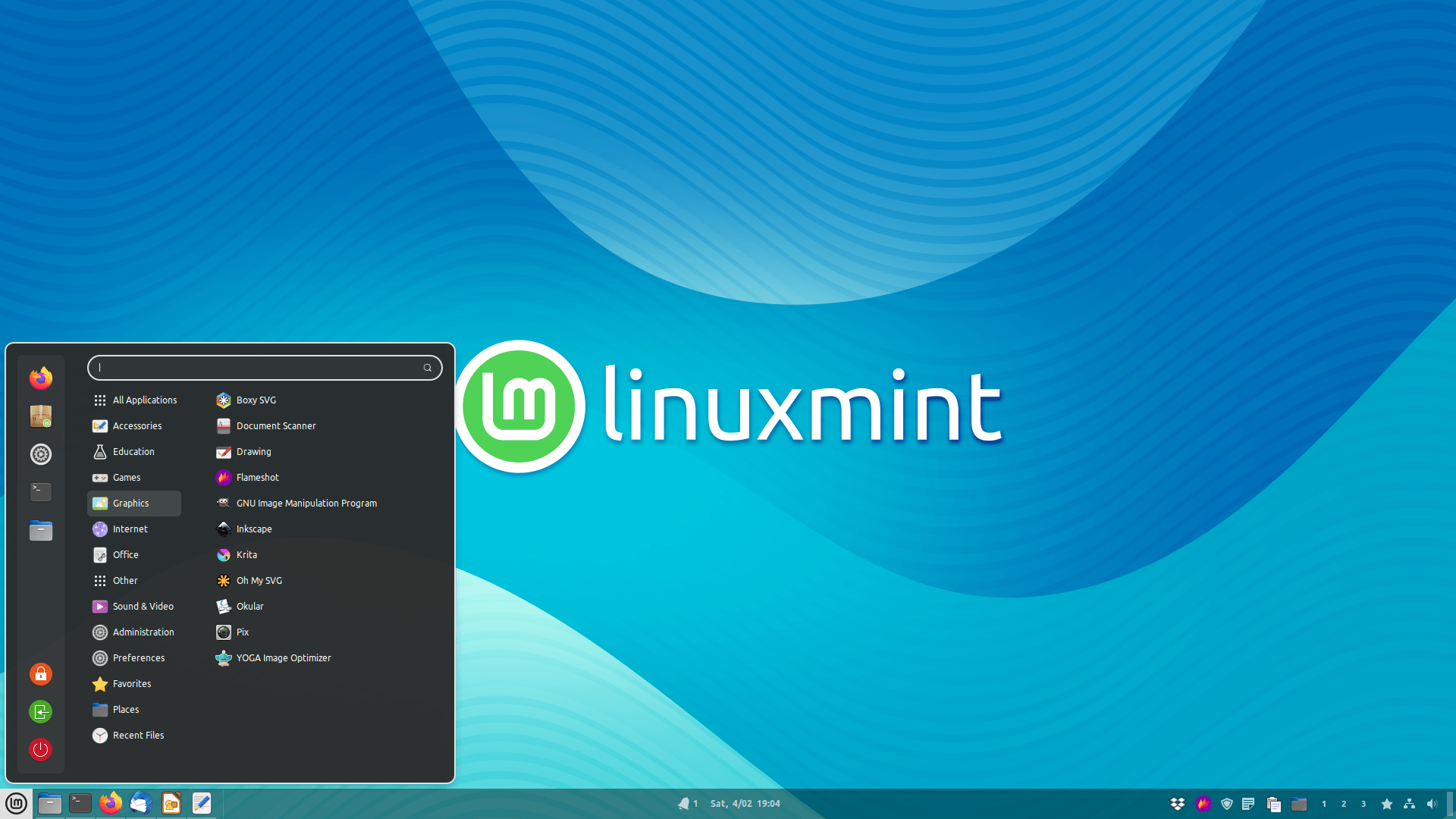Focus the menu search field

tap(258, 368)
